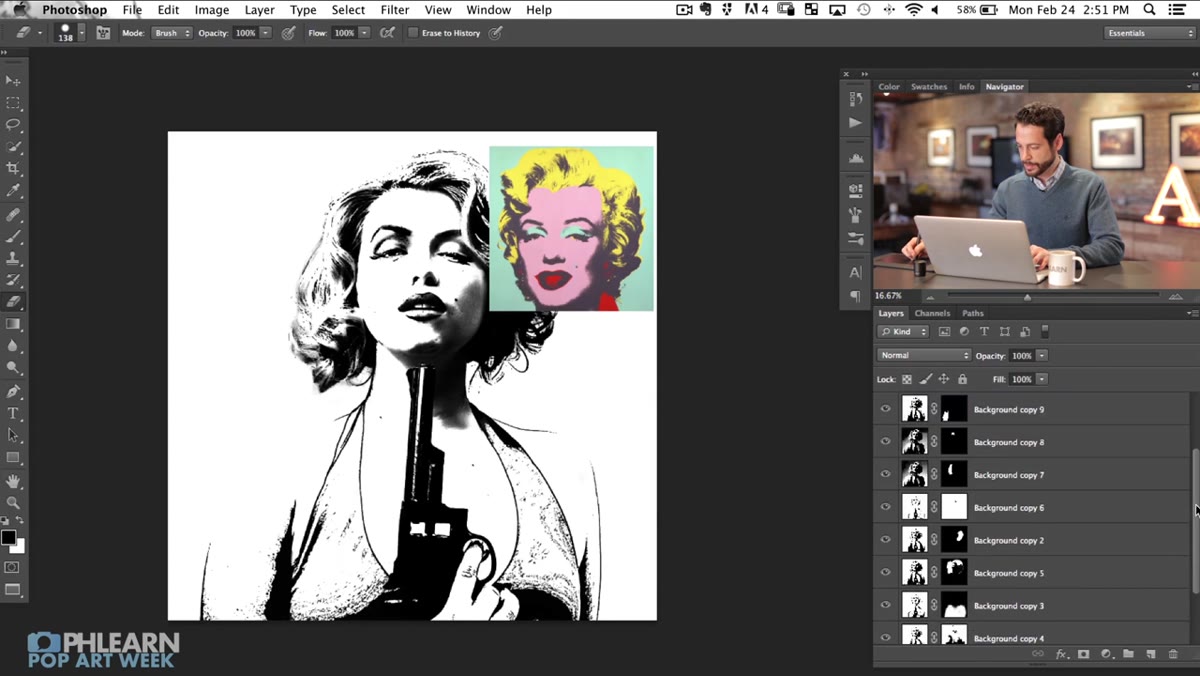The height and width of the screenshot is (676, 1200).
Task: Hide the Background copy 2 layer
Action: tap(885, 540)
